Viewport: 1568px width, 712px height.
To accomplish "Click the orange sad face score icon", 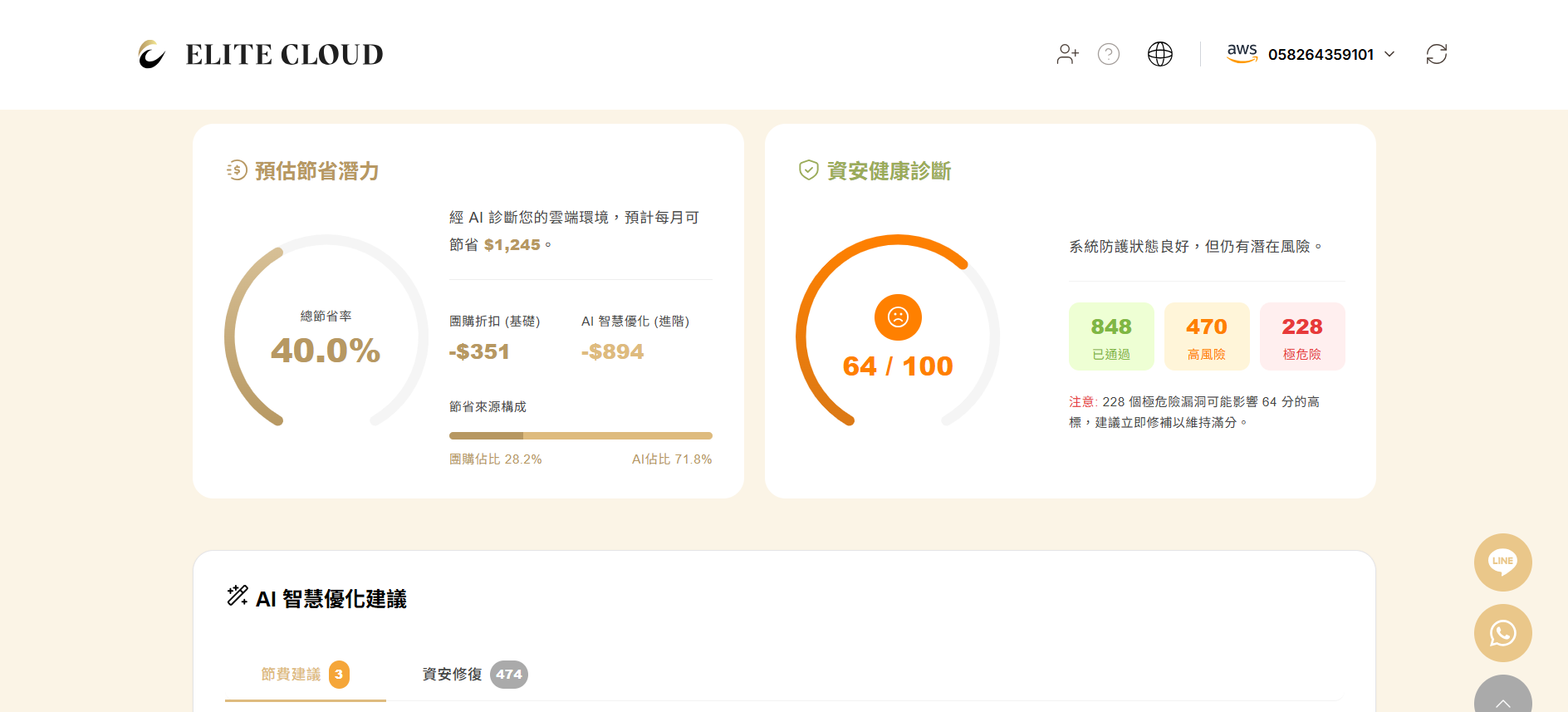I will (898, 317).
